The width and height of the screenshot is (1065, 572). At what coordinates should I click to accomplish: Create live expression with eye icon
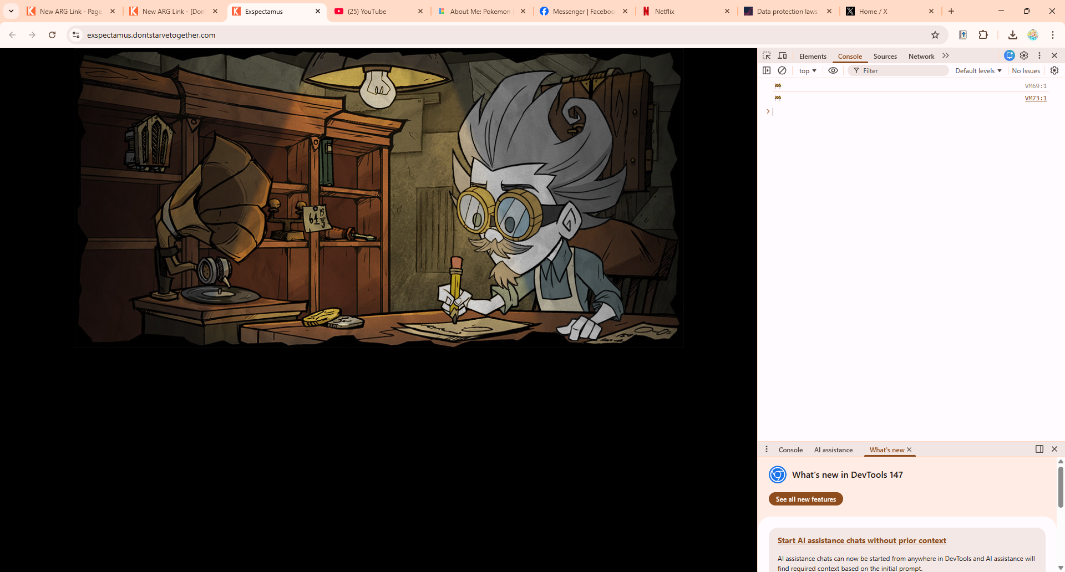833,71
